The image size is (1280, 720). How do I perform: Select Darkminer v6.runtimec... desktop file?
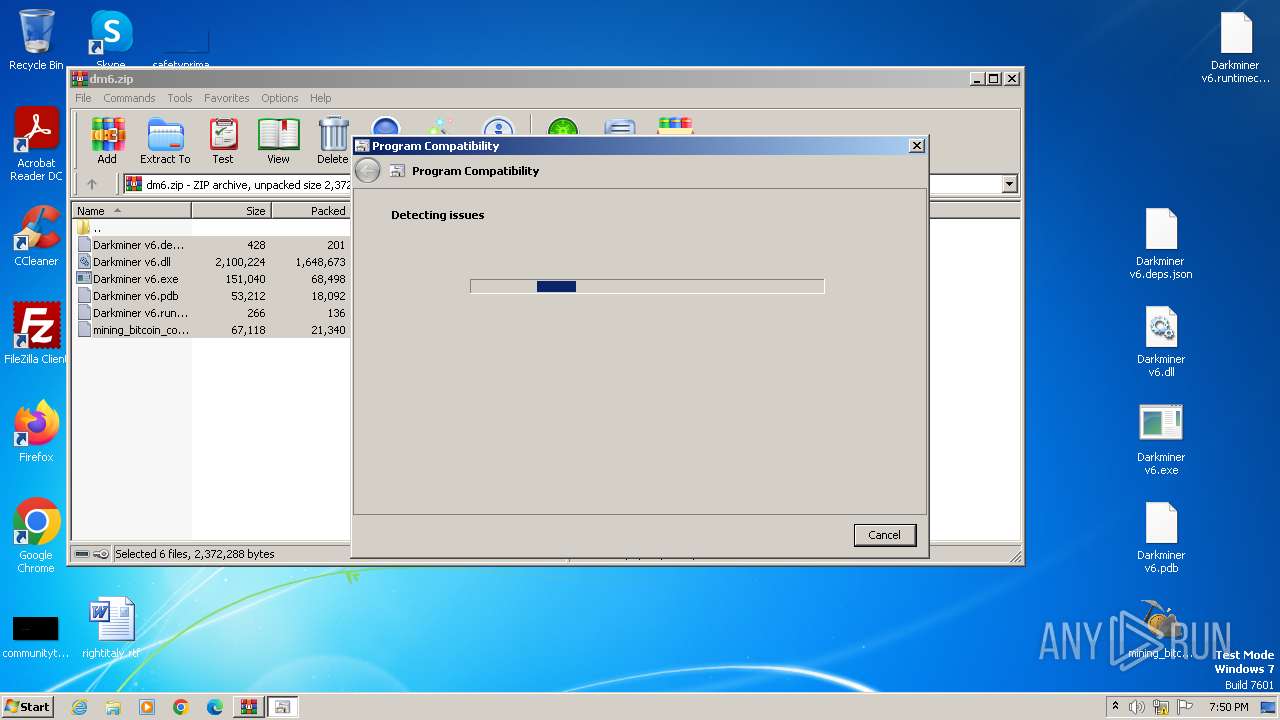tap(1235, 47)
